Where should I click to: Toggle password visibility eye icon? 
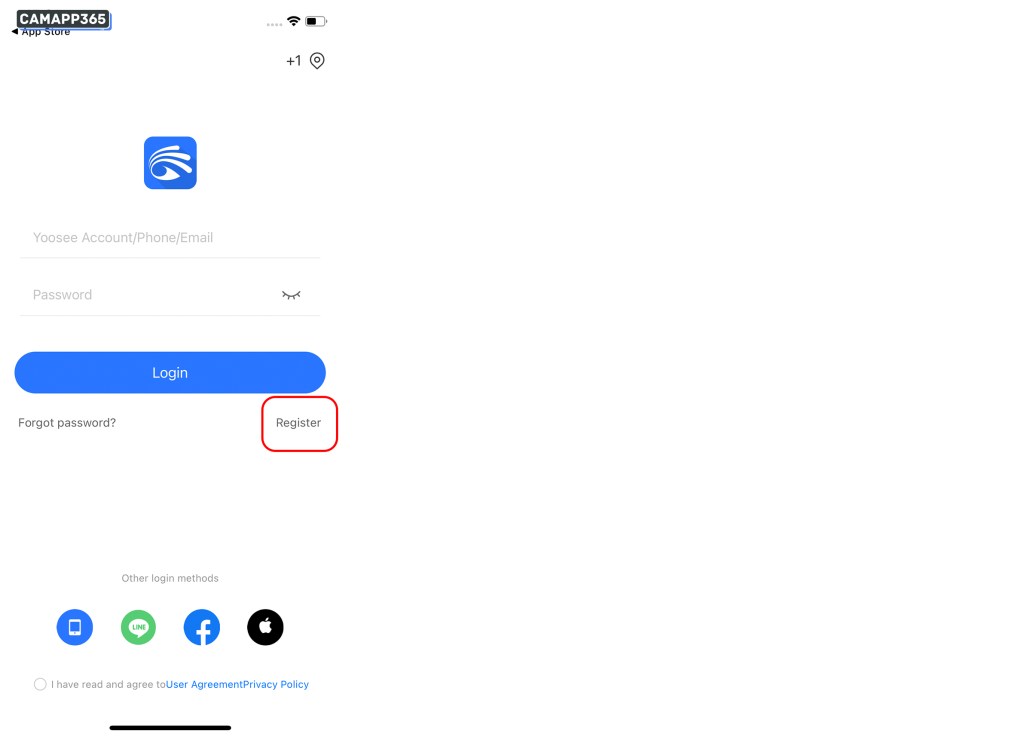(x=291, y=295)
